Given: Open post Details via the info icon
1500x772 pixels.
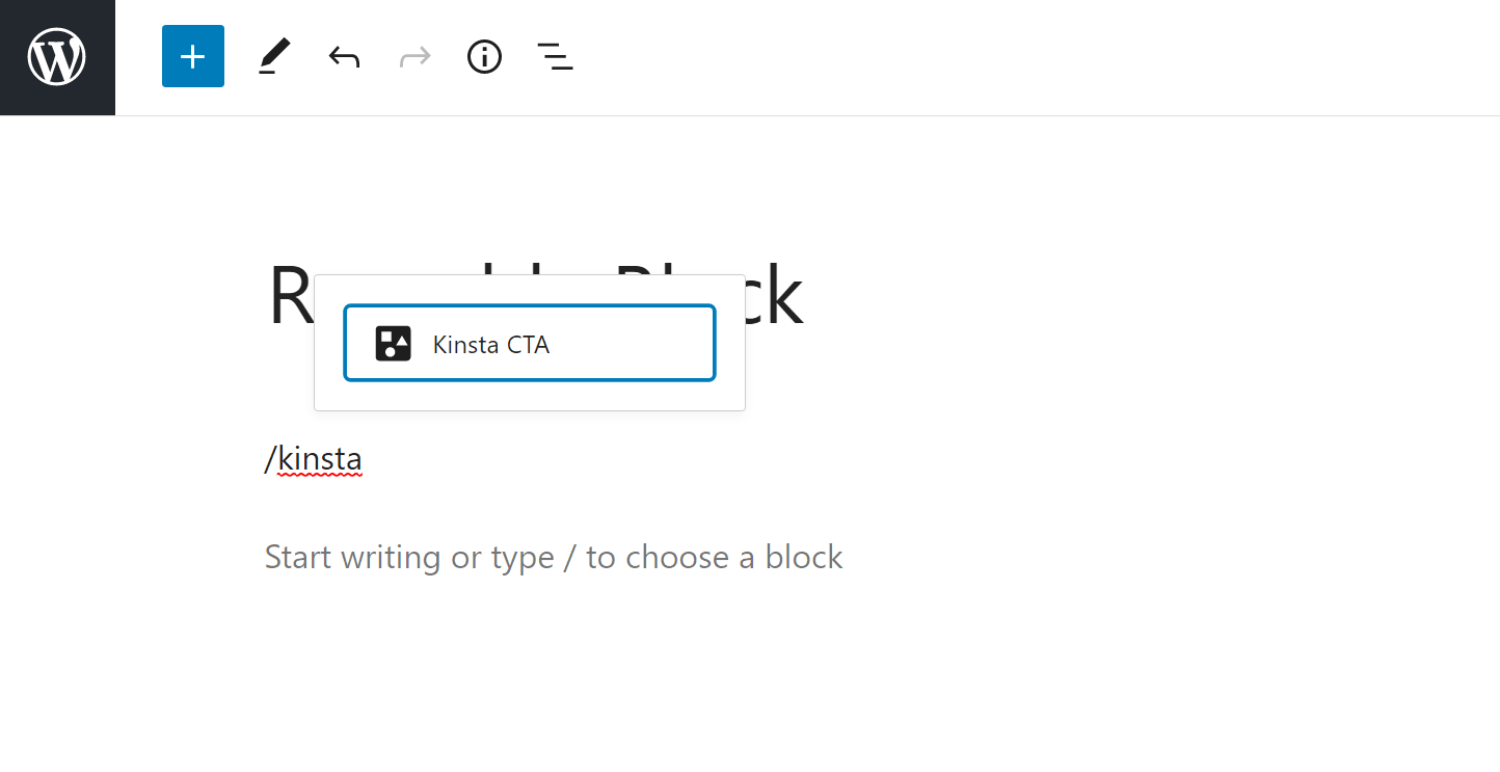Looking at the screenshot, I should point(484,56).
